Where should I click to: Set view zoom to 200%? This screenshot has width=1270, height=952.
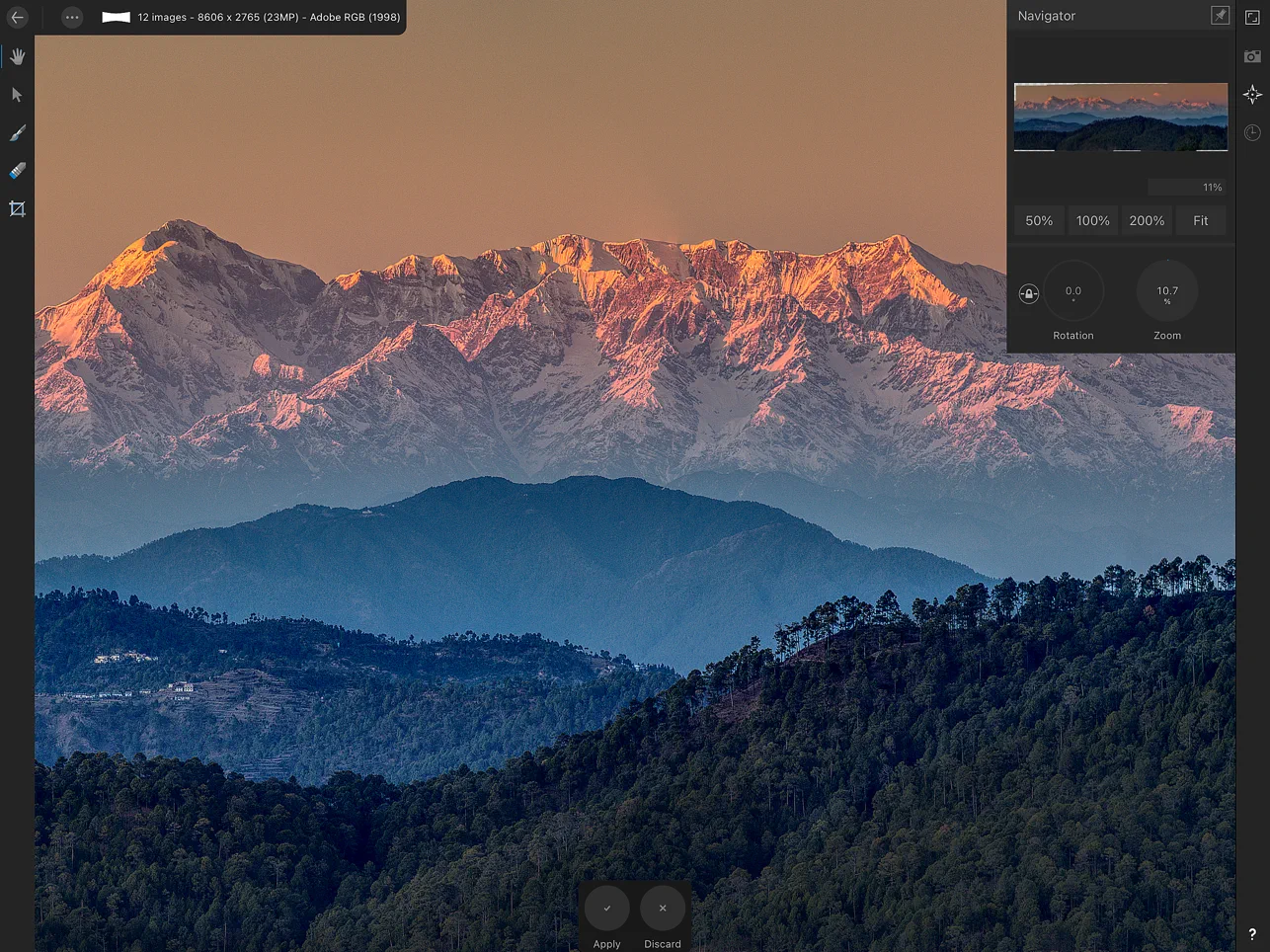[1147, 220]
